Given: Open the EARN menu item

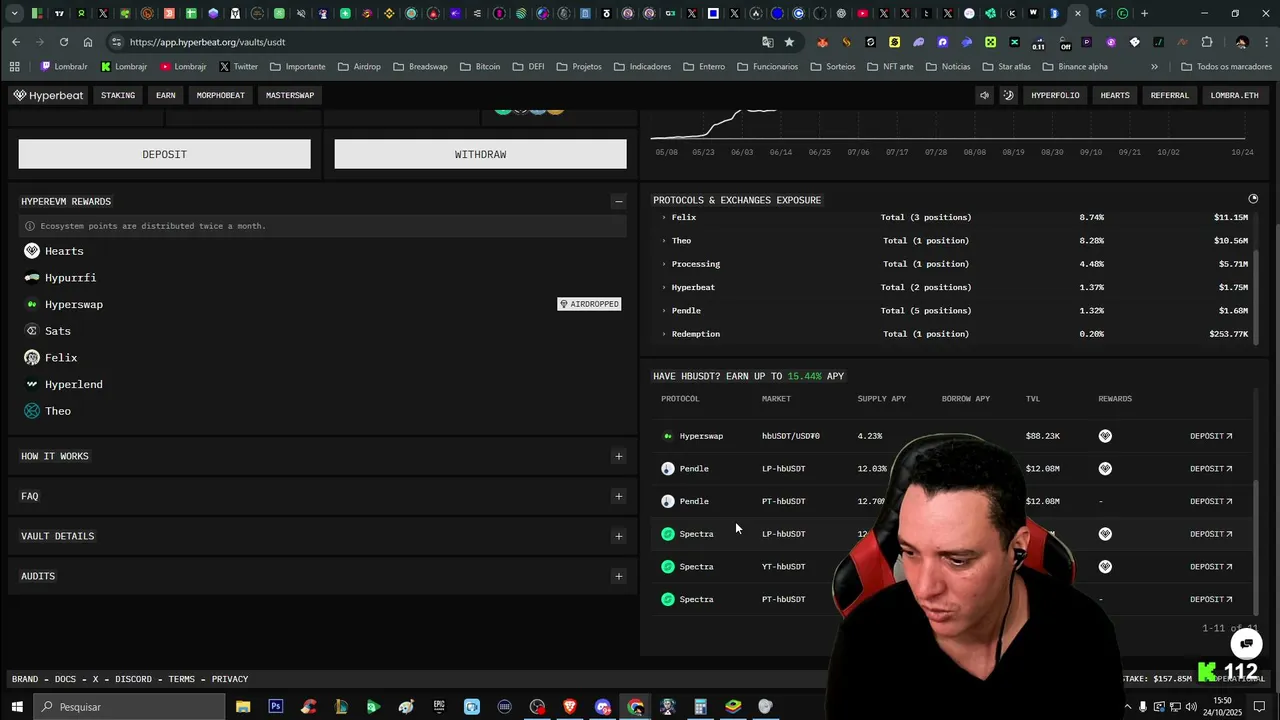Looking at the screenshot, I should [x=166, y=95].
